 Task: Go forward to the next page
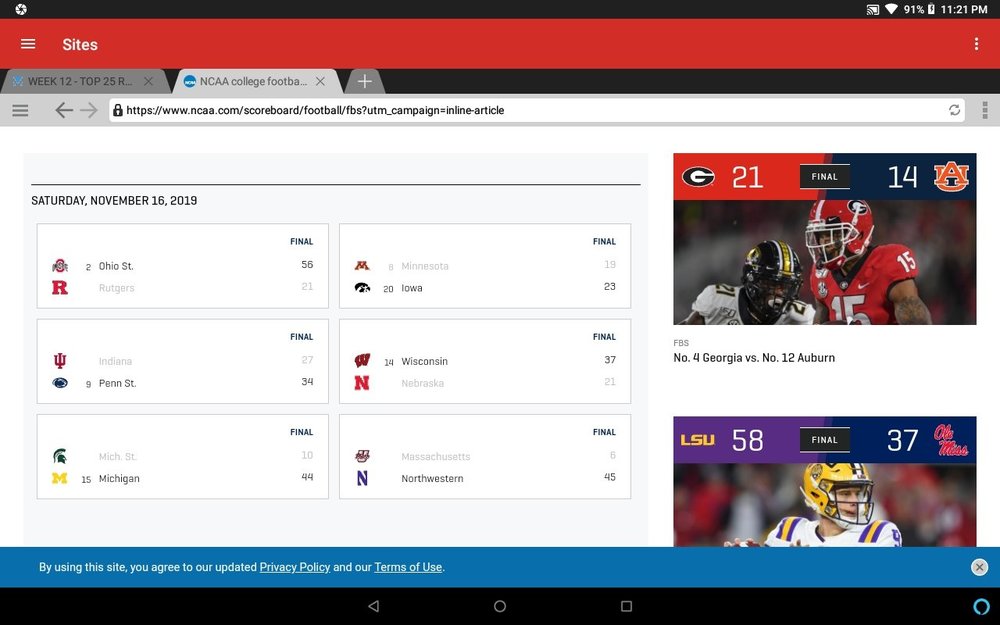tap(89, 110)
